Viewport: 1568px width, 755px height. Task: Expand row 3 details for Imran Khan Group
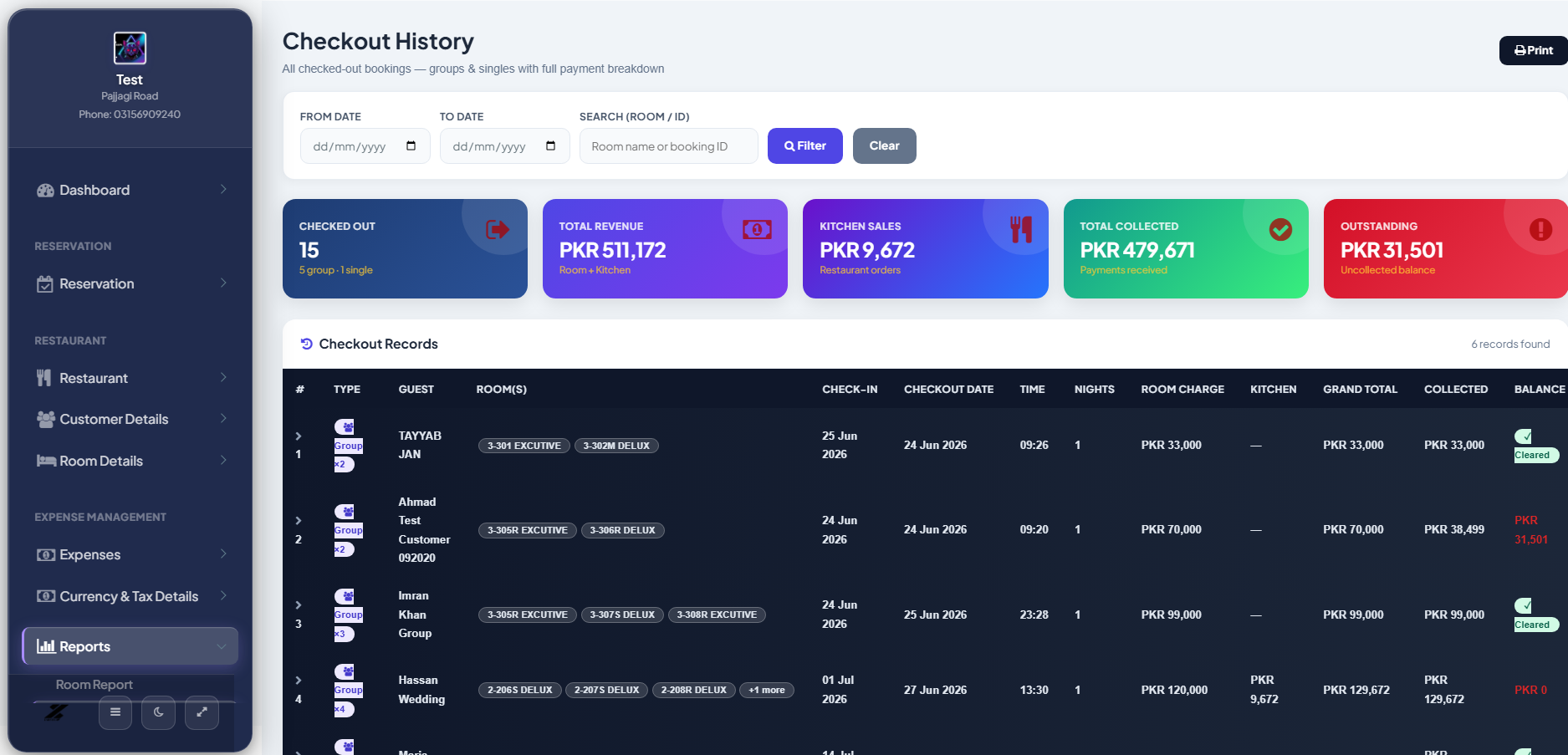pyautogui.click(x=299, y=605)
